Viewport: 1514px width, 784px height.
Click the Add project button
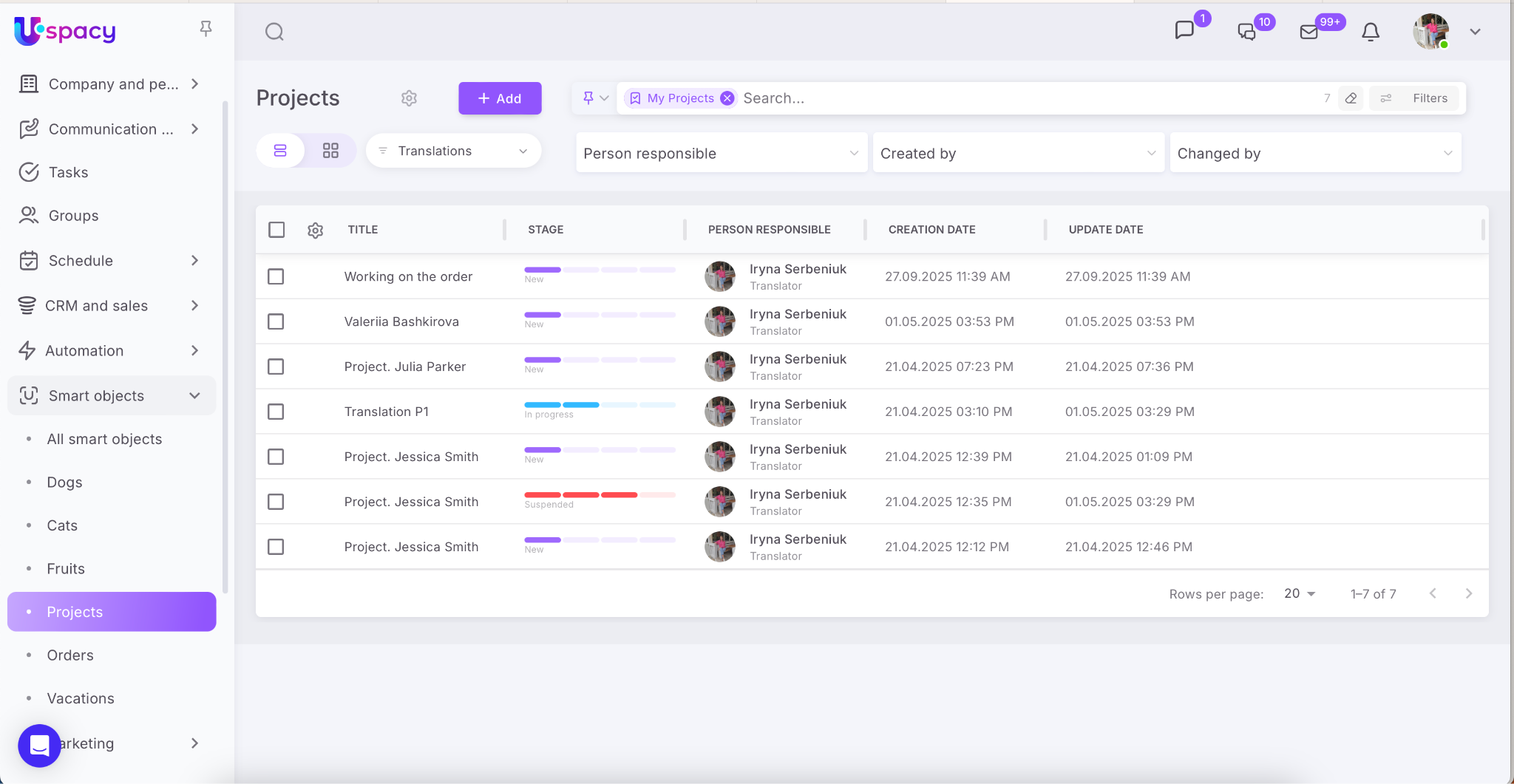click(x=500, y=98)
